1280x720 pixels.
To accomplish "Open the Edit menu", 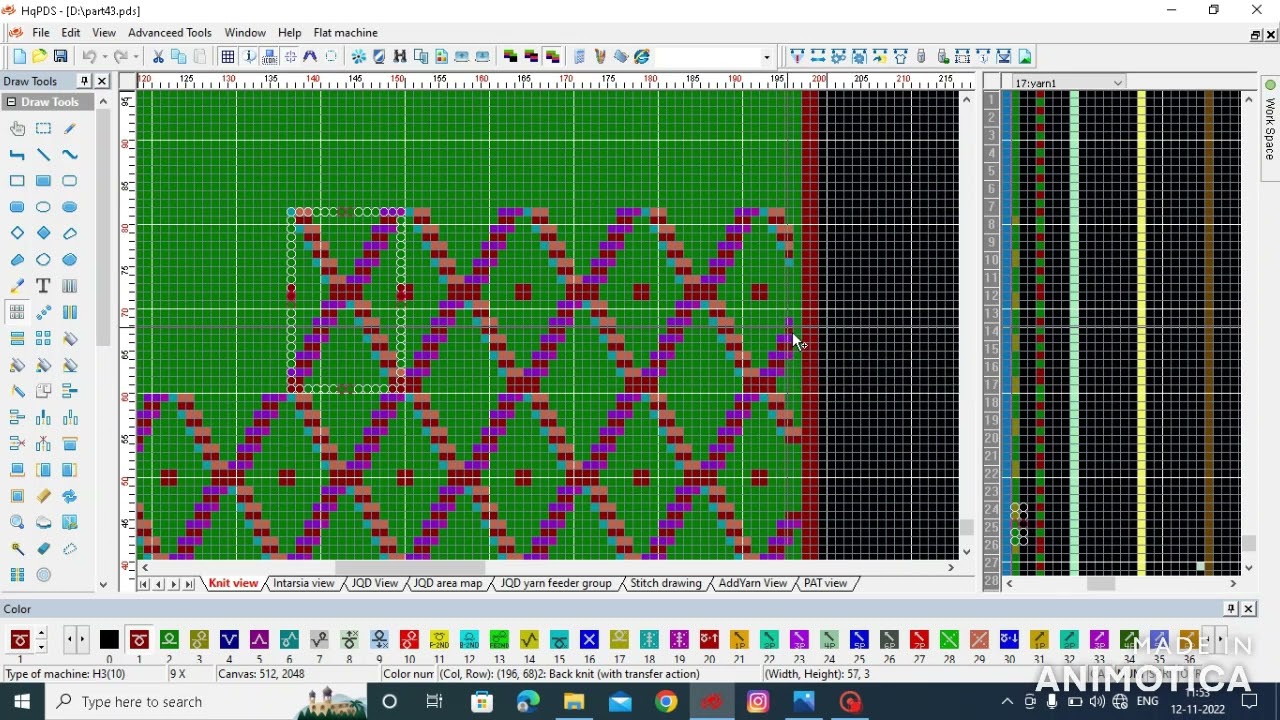I will (71, 33).
